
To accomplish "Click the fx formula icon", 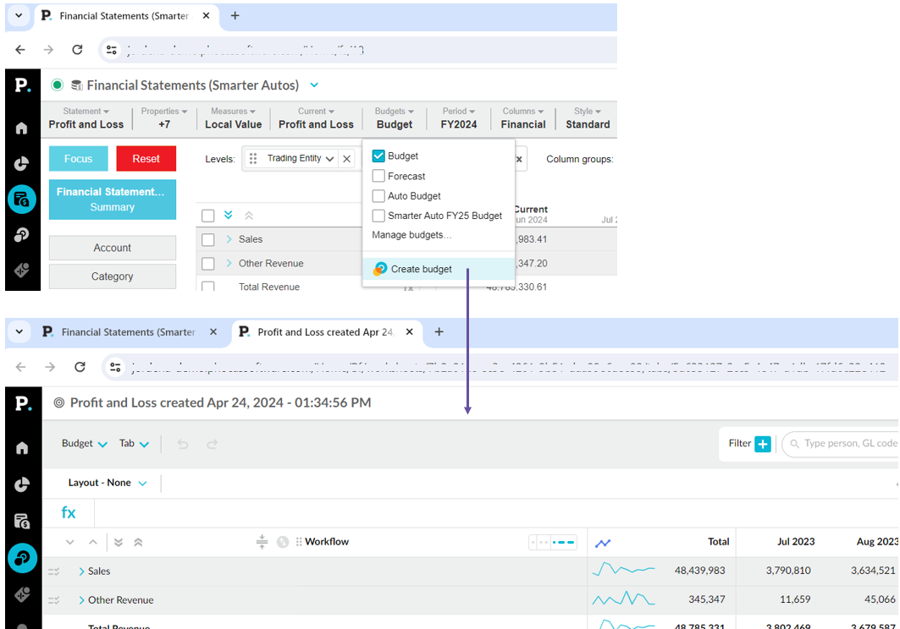I will [x=68, y=513].
